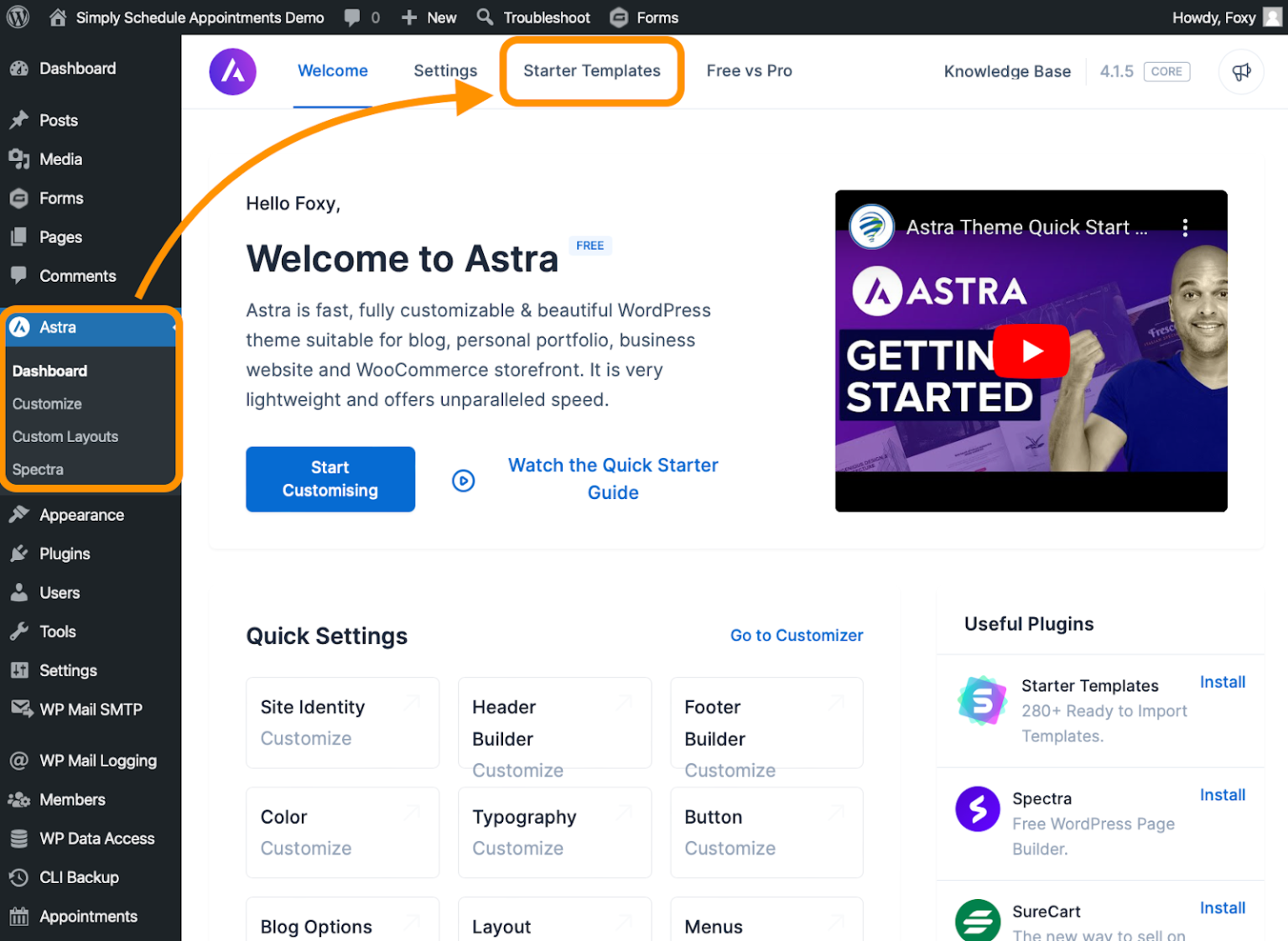Viewport: 1288px width, 941px height.
Task: Install the Starter Templates plugin
Action: pyautogui.click(x=1222, y=682)
